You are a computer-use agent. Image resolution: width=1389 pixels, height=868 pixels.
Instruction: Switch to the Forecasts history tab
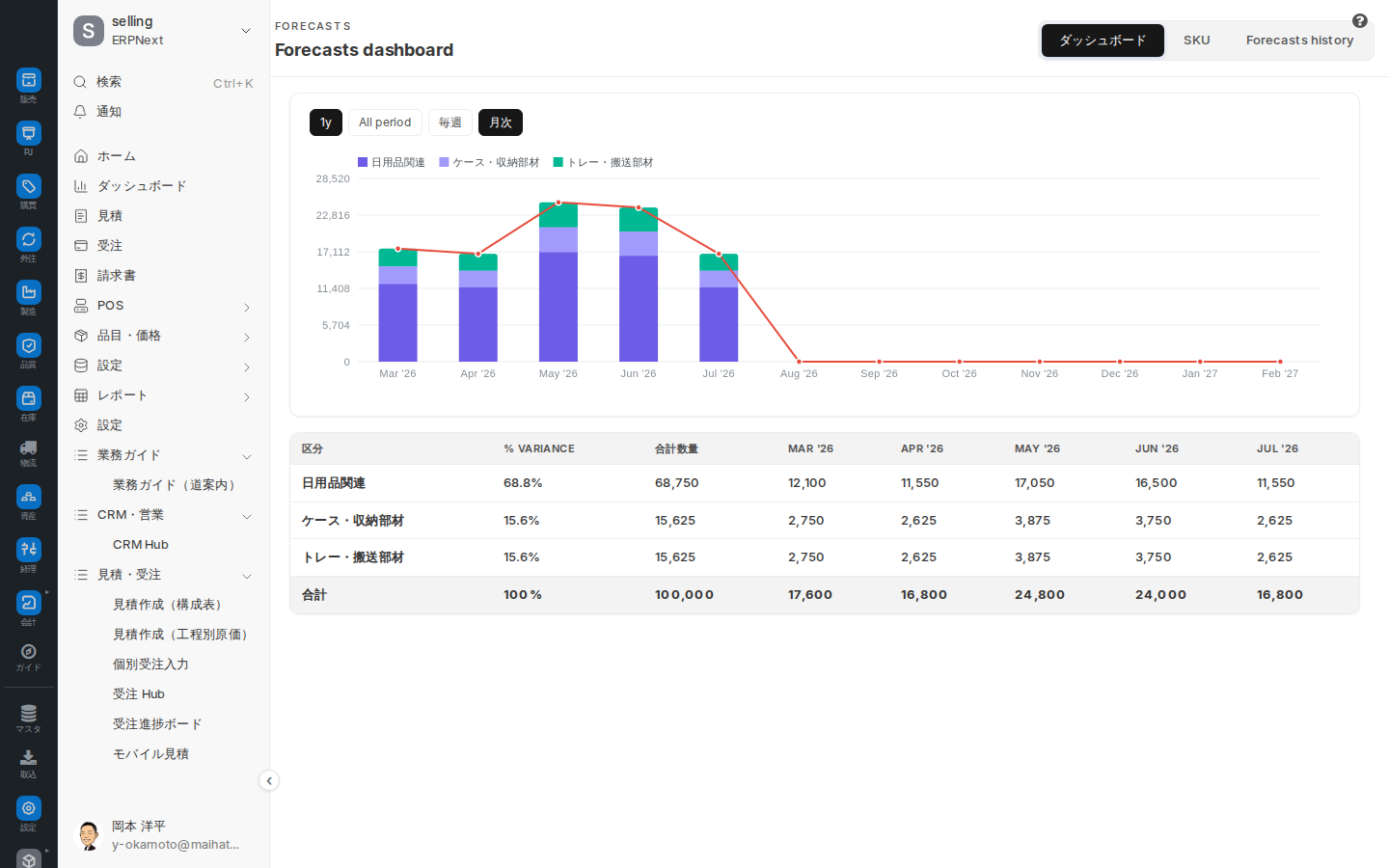(x=1299, y=41)
